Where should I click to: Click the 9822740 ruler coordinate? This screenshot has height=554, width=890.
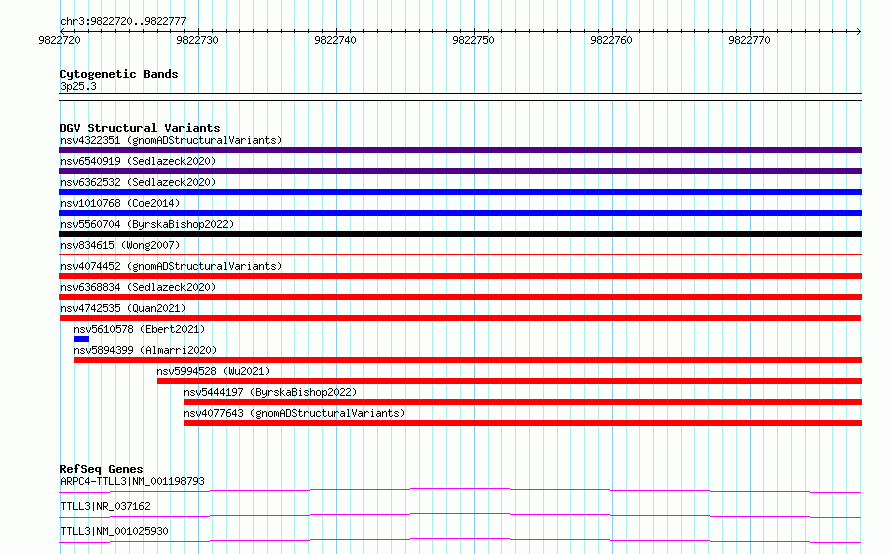(x=335, y=40)
